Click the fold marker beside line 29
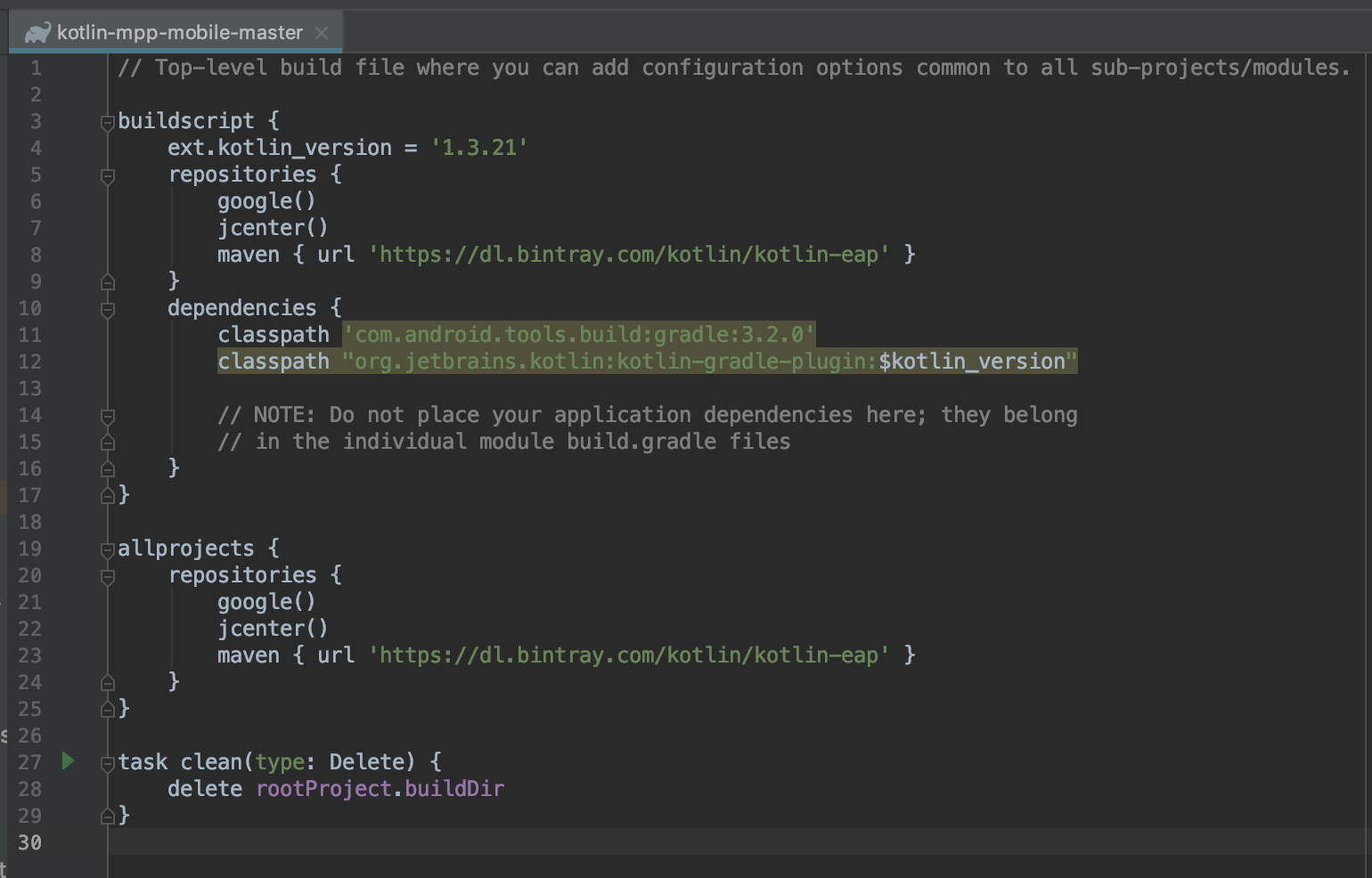This screenshot has width=1372, height=878. (107, 816)
